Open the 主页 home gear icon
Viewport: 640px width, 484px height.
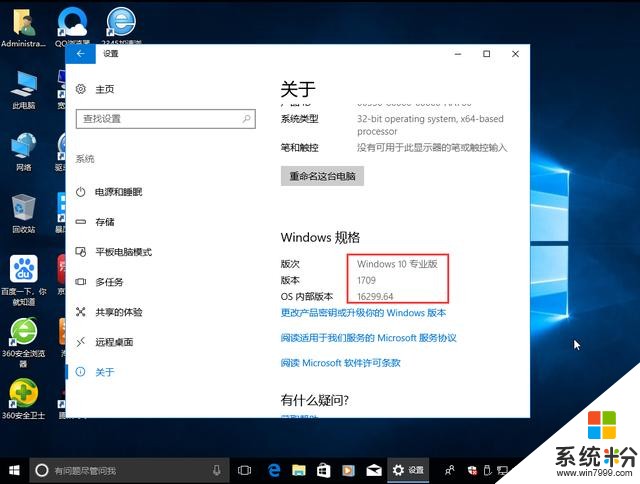pos(81,89)
